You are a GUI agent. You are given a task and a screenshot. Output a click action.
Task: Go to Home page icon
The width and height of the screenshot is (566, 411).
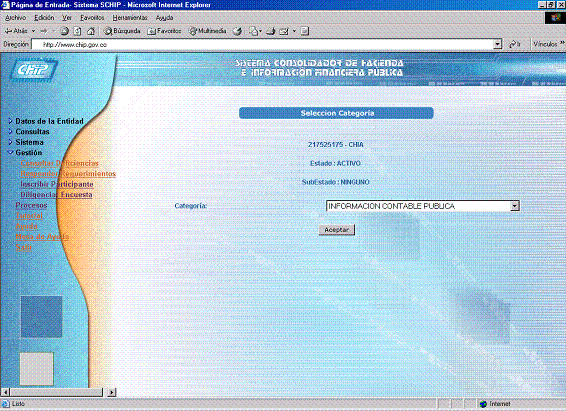click(x=91, y=31)
